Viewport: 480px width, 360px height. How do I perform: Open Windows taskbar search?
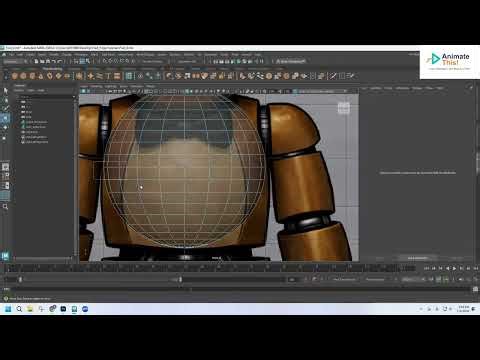pos(19,309)
